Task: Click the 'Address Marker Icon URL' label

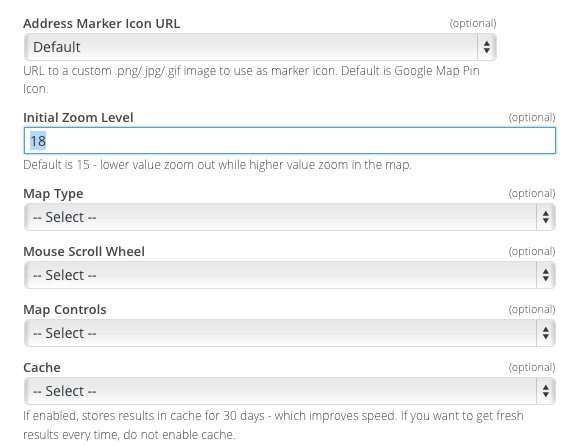Action: (101, 24)
